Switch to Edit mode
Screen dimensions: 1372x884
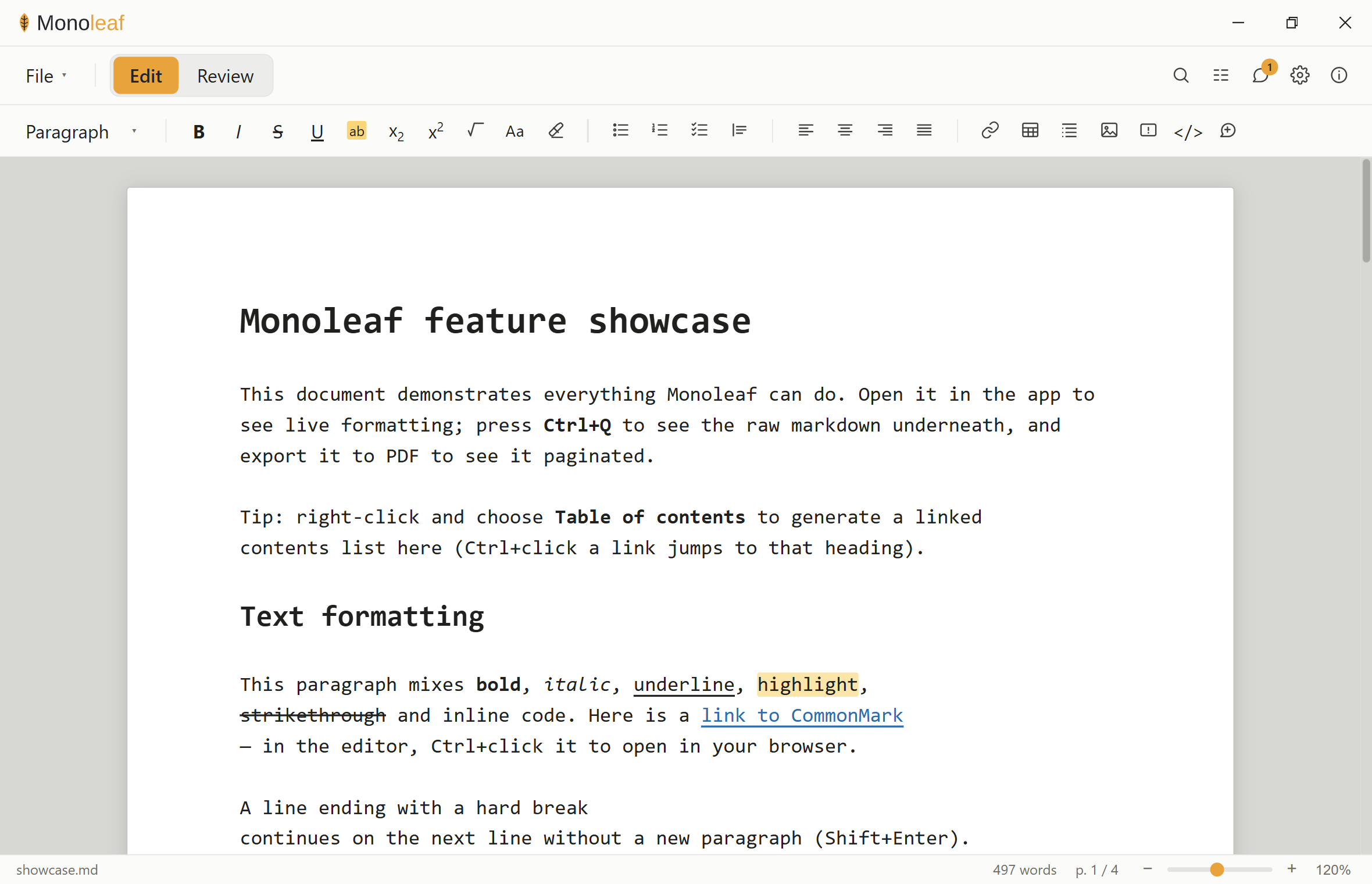pyautogui.click(x=146, y=76)
